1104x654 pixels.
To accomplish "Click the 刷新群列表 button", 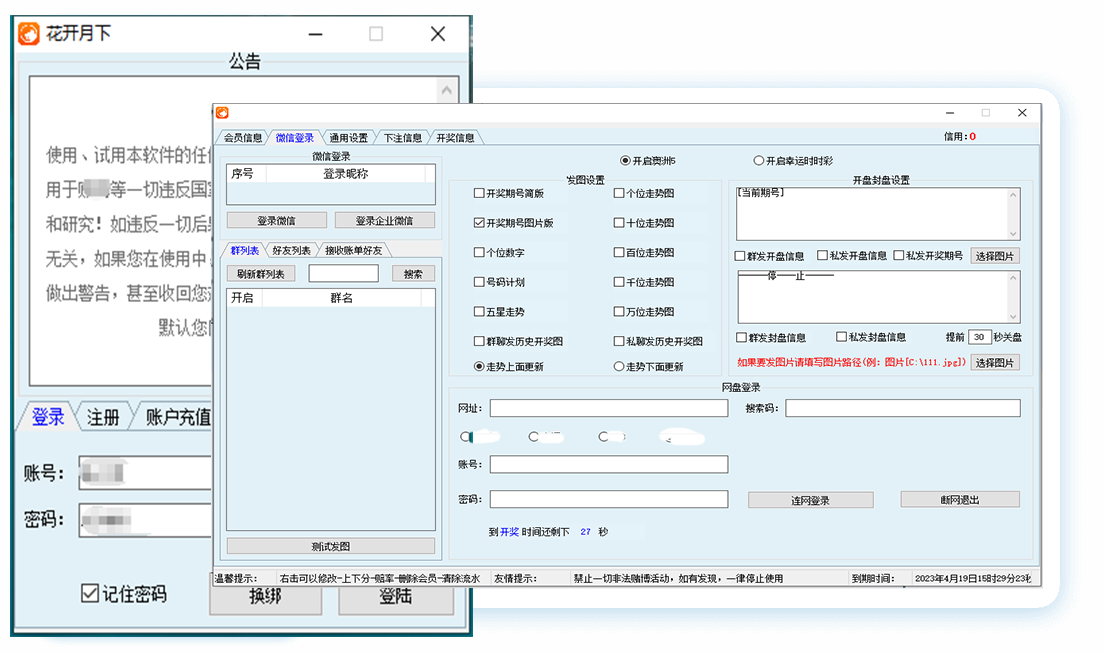I will [x=260, y=272].
